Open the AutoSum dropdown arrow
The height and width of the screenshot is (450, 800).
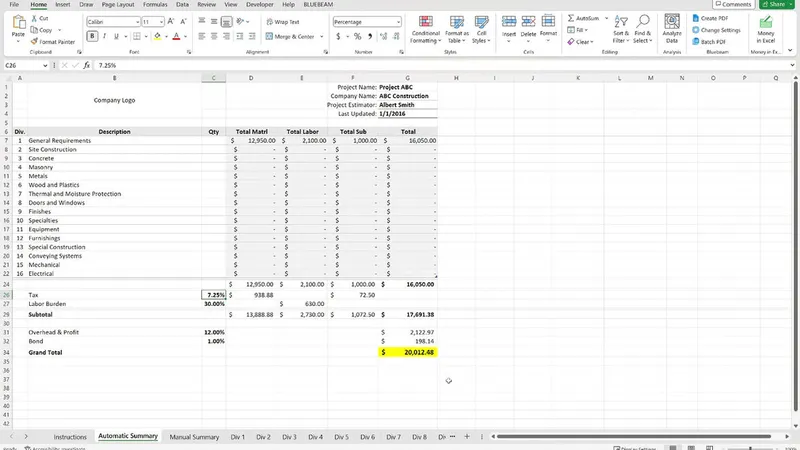coord(607,18)
